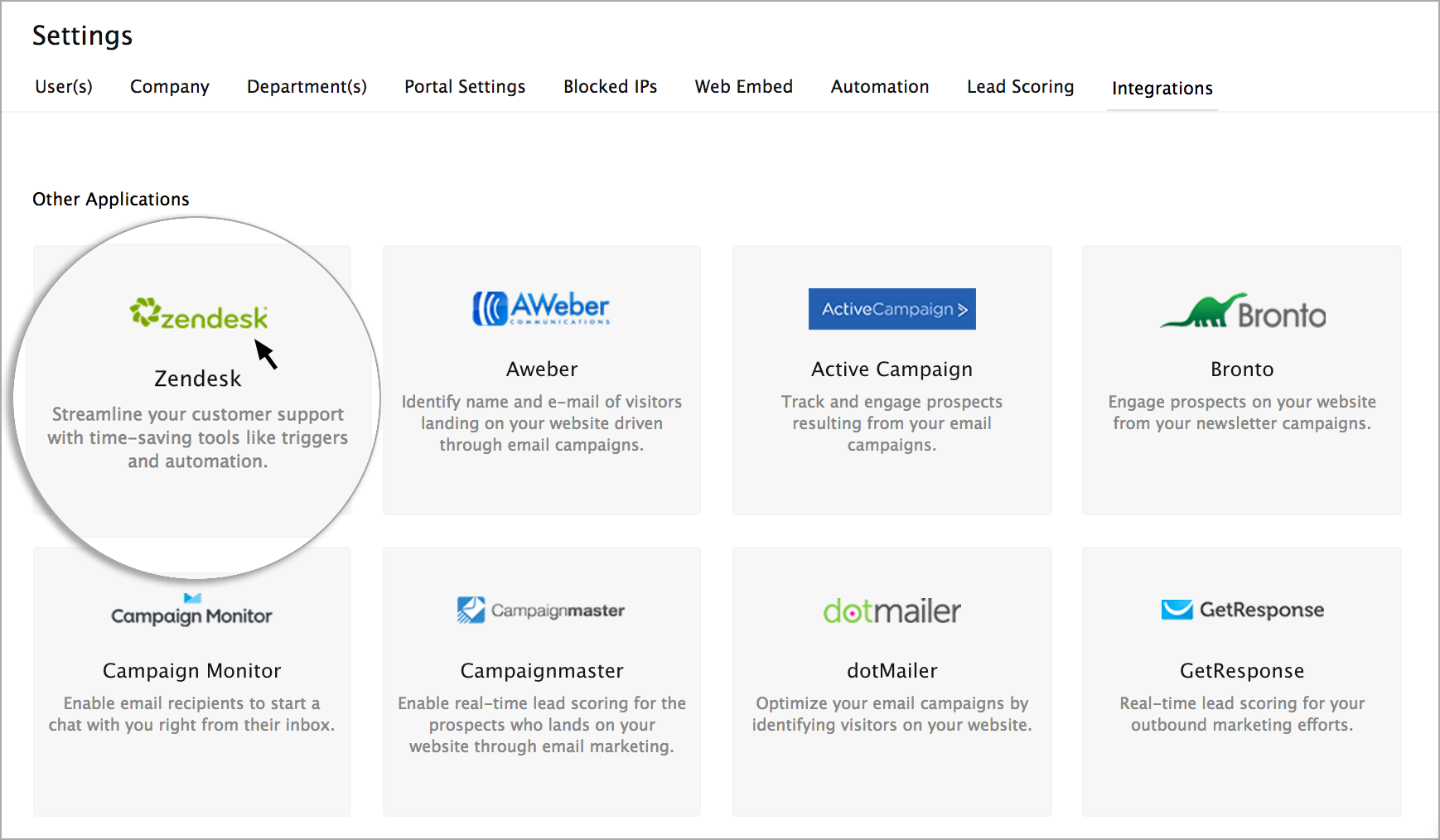
Task: Switch to the Company tab
Action: (x=170, y=87)
